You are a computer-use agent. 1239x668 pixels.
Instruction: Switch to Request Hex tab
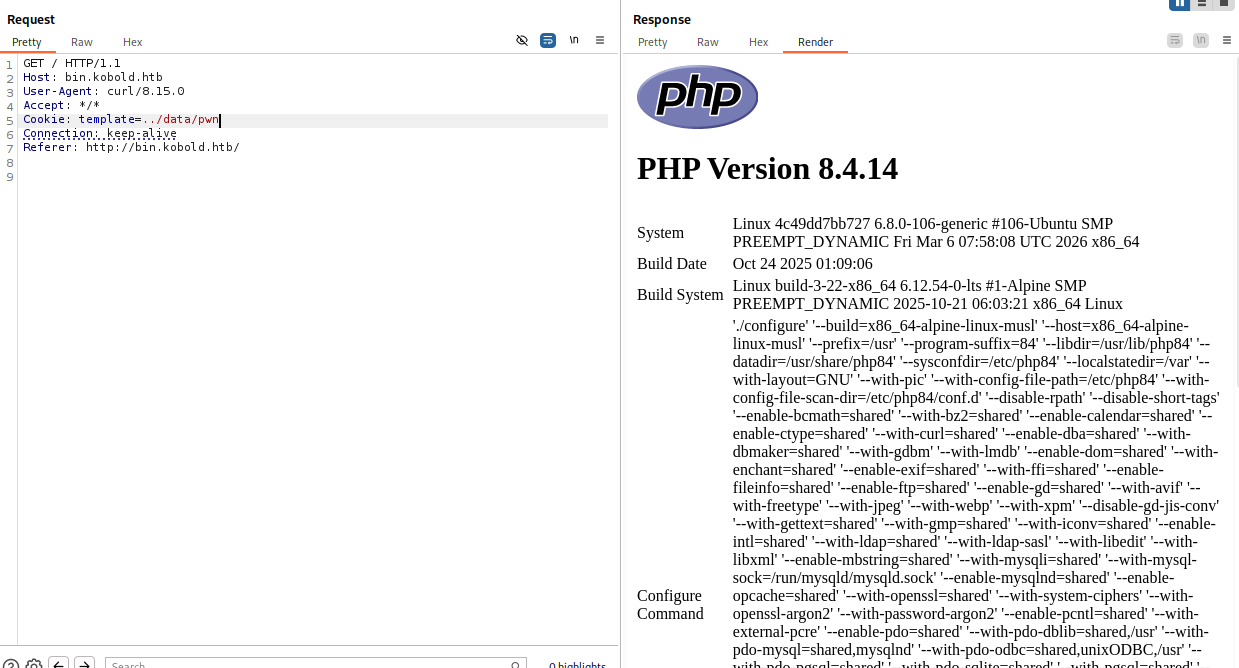click(x=133, y=42)
